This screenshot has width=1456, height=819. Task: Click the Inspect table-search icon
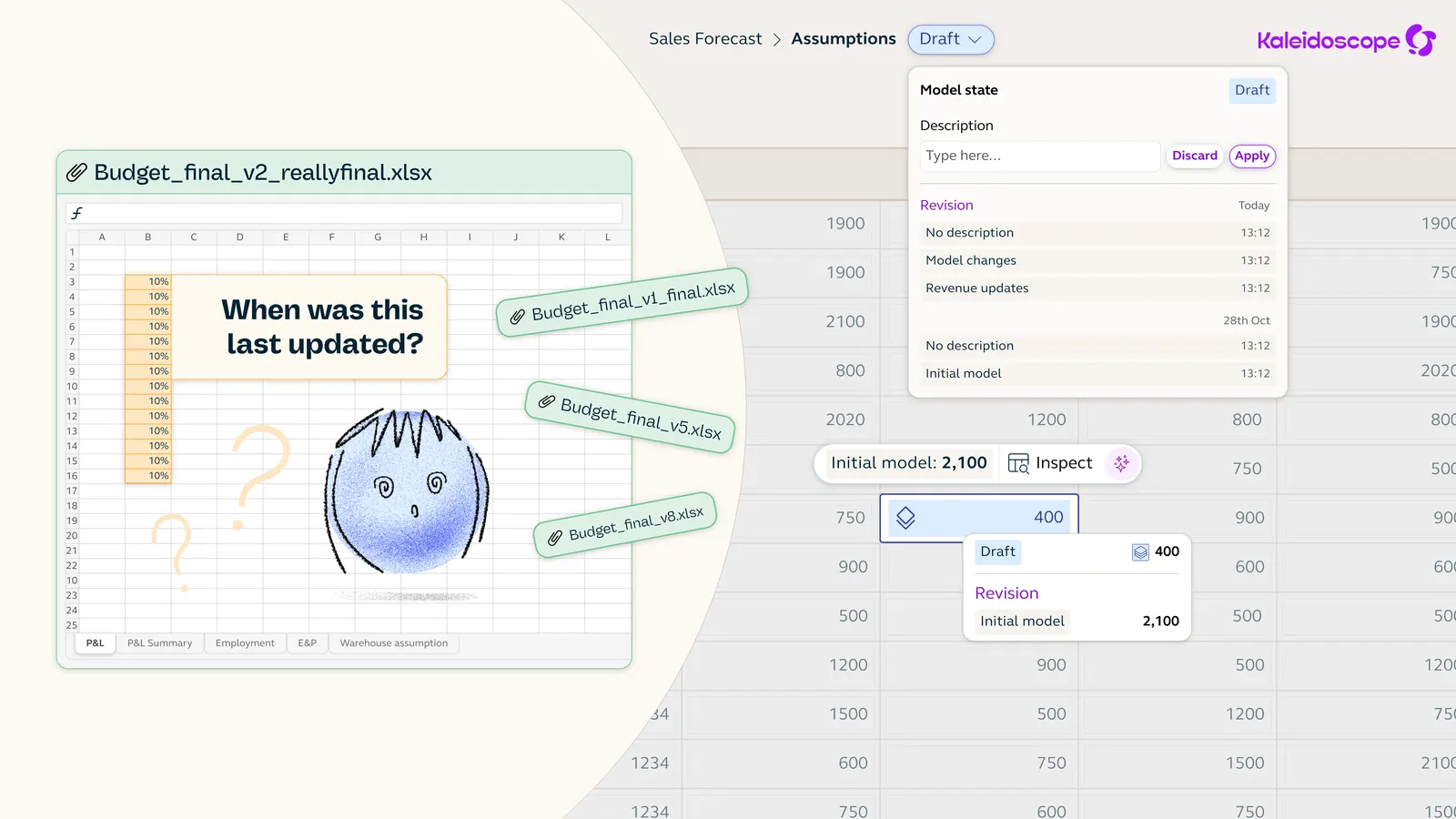click(x=1018, y=463)
